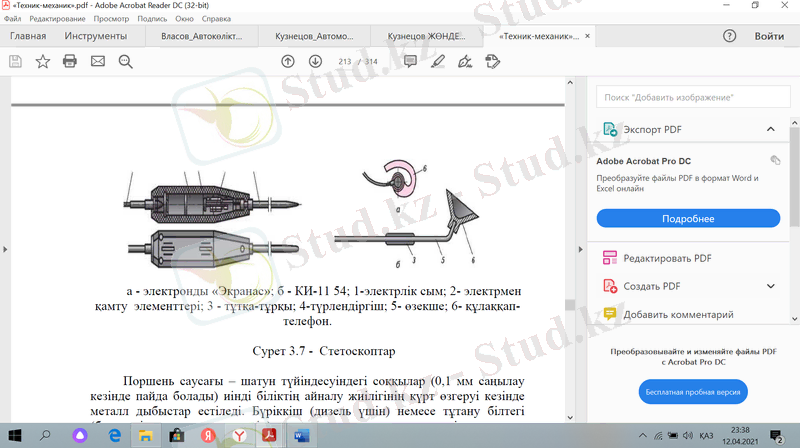Click the Подробнее button
The height and width of the screenshot is (448, 800).
688,219
